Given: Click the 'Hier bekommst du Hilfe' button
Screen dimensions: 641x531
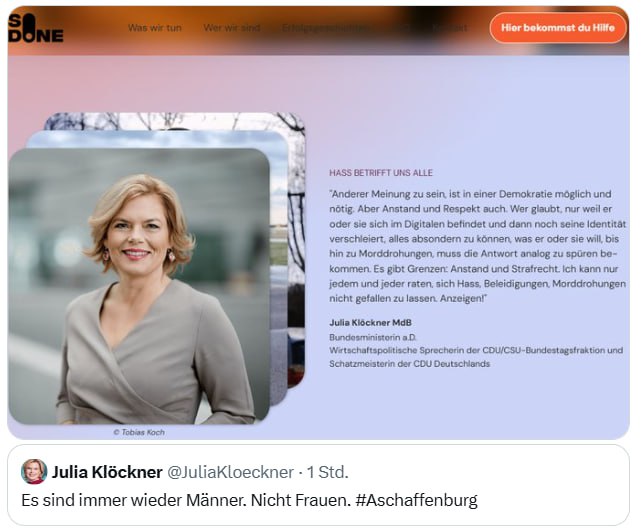Looking at the screenshot, I should pyautogui.click(x=558, y=28).
